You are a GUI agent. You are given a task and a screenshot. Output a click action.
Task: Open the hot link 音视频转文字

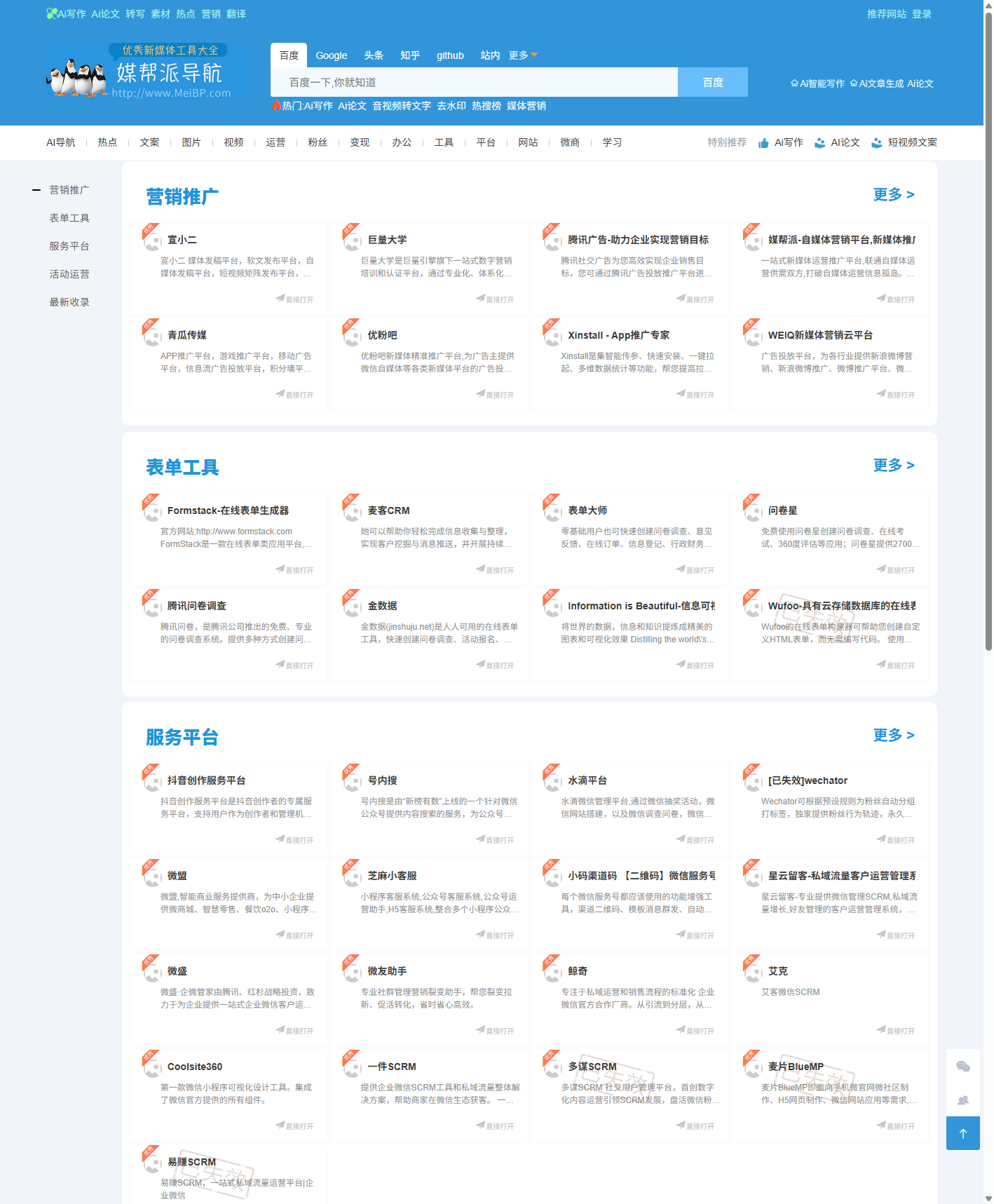[x=402, y=106]
